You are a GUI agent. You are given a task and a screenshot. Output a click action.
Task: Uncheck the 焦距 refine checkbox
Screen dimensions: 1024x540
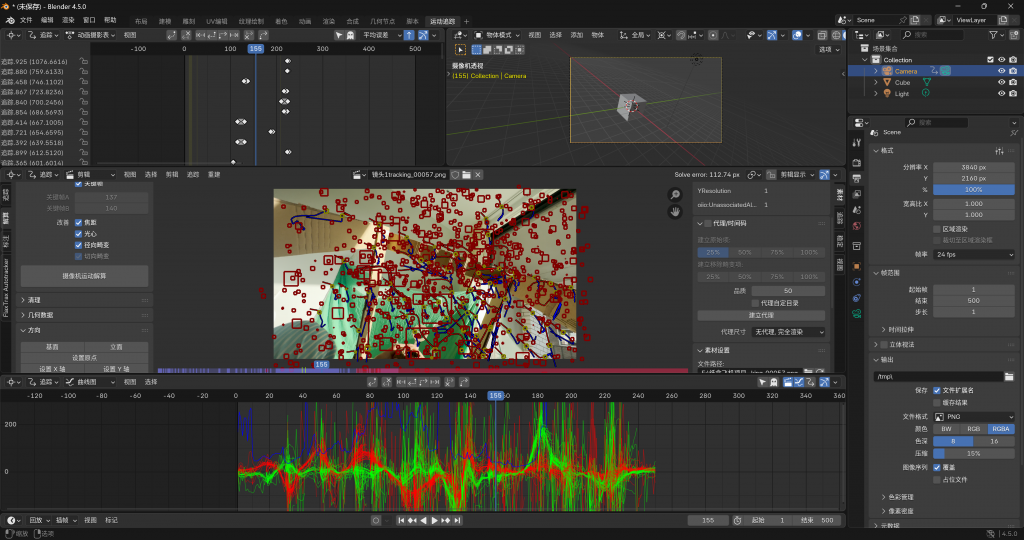click(79, 222)
